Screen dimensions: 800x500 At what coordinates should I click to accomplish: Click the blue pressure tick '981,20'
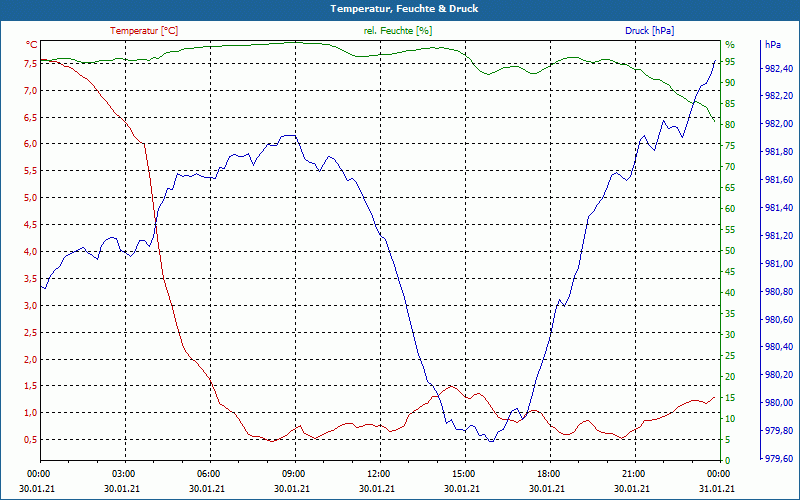pyautogui.click(x=779, y=236)
